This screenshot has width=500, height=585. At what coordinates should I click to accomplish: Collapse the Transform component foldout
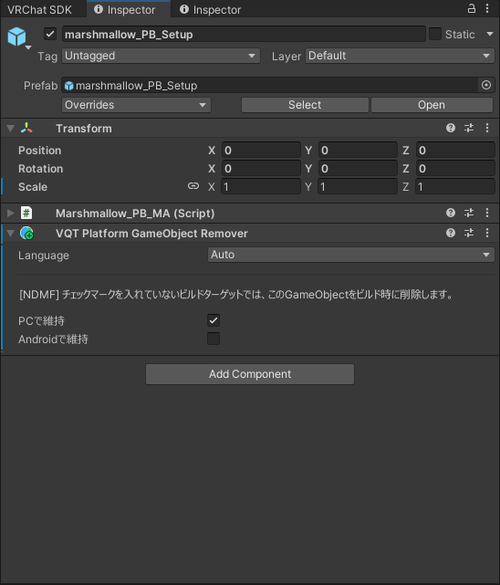click(10, 128)
